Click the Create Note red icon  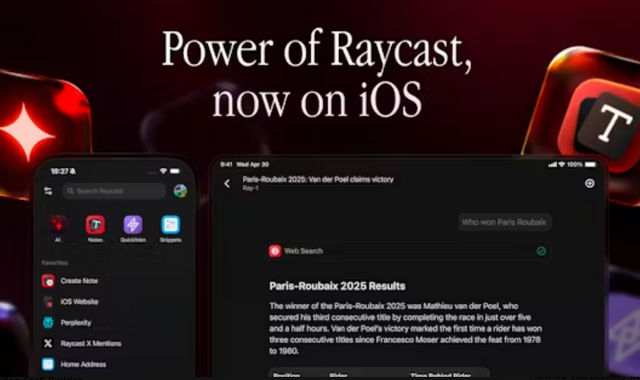[x=48, y=281]
